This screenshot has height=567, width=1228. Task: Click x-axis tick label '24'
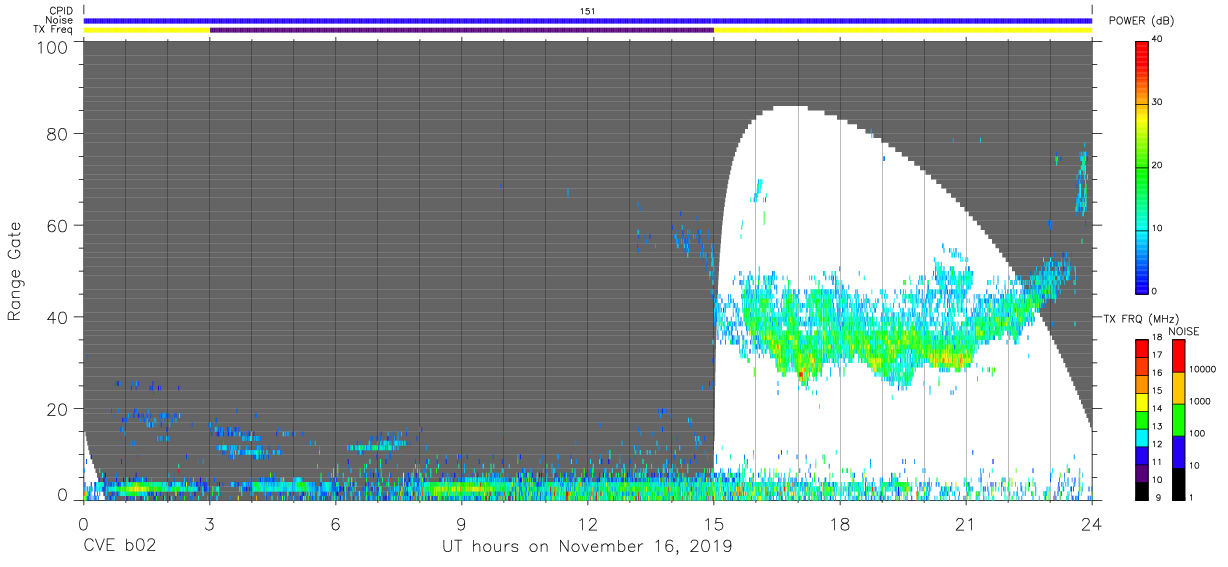pos(1091,523)
